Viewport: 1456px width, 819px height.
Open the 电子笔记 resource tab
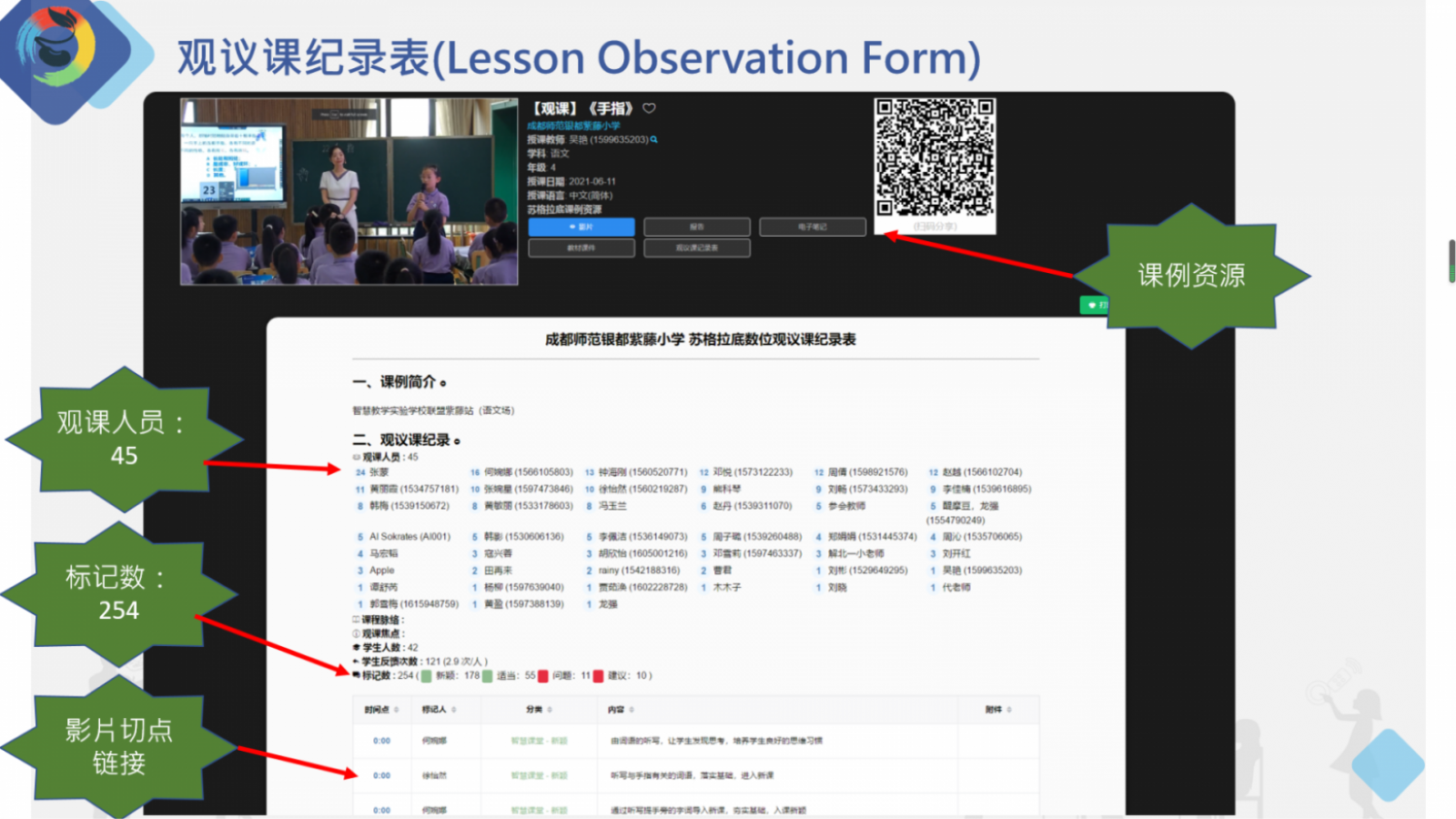pyautogui.click(x=813, y=227)
